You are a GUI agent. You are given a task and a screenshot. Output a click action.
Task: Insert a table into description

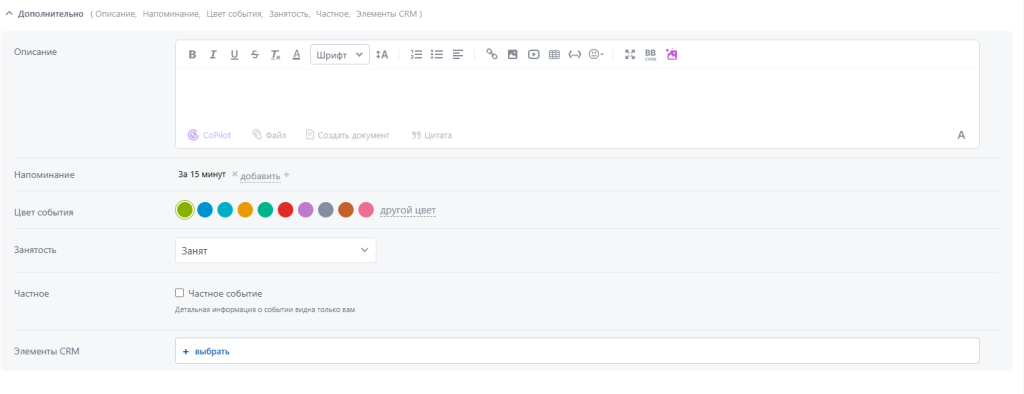point(554,55)
